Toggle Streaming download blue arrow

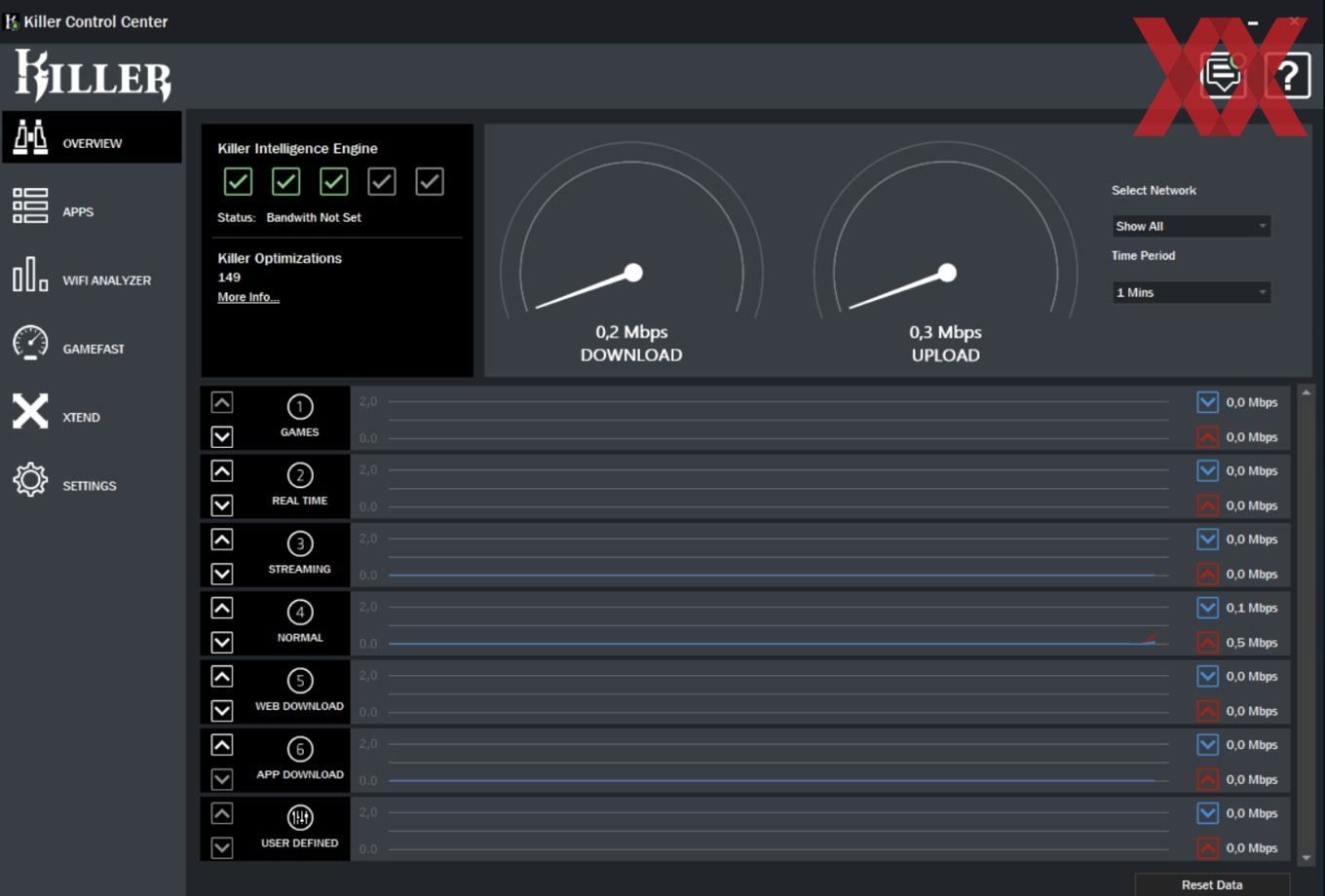click(1207, 540)
